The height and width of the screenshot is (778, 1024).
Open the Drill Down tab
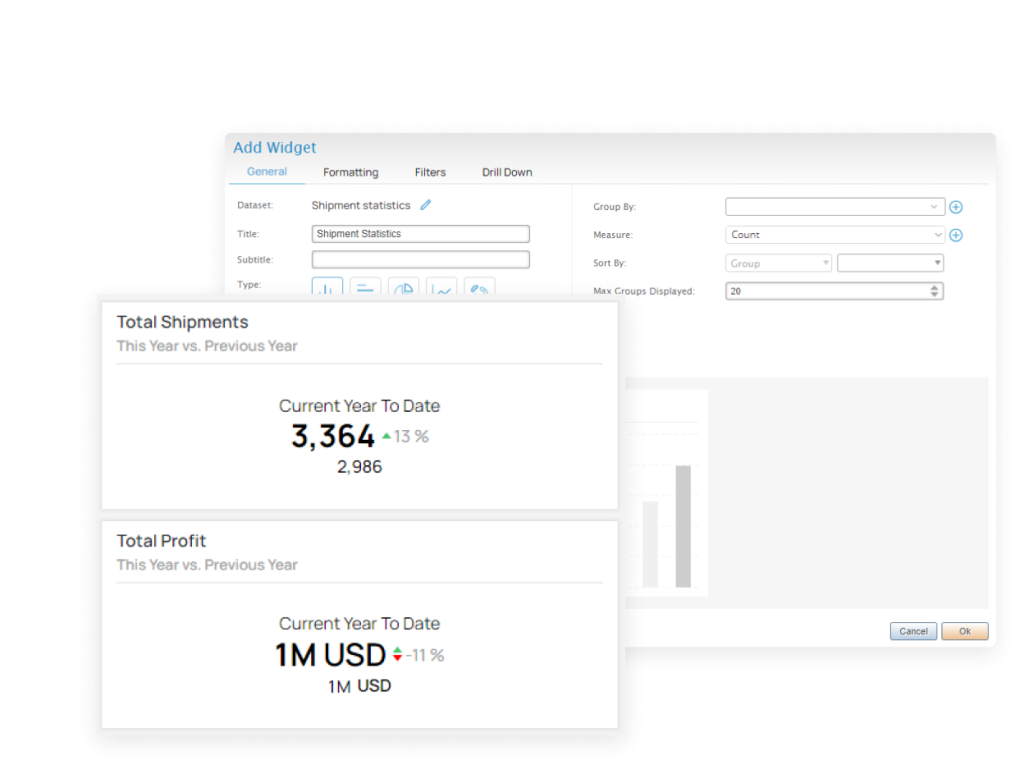pyautogui.click(x=506, y=172)
